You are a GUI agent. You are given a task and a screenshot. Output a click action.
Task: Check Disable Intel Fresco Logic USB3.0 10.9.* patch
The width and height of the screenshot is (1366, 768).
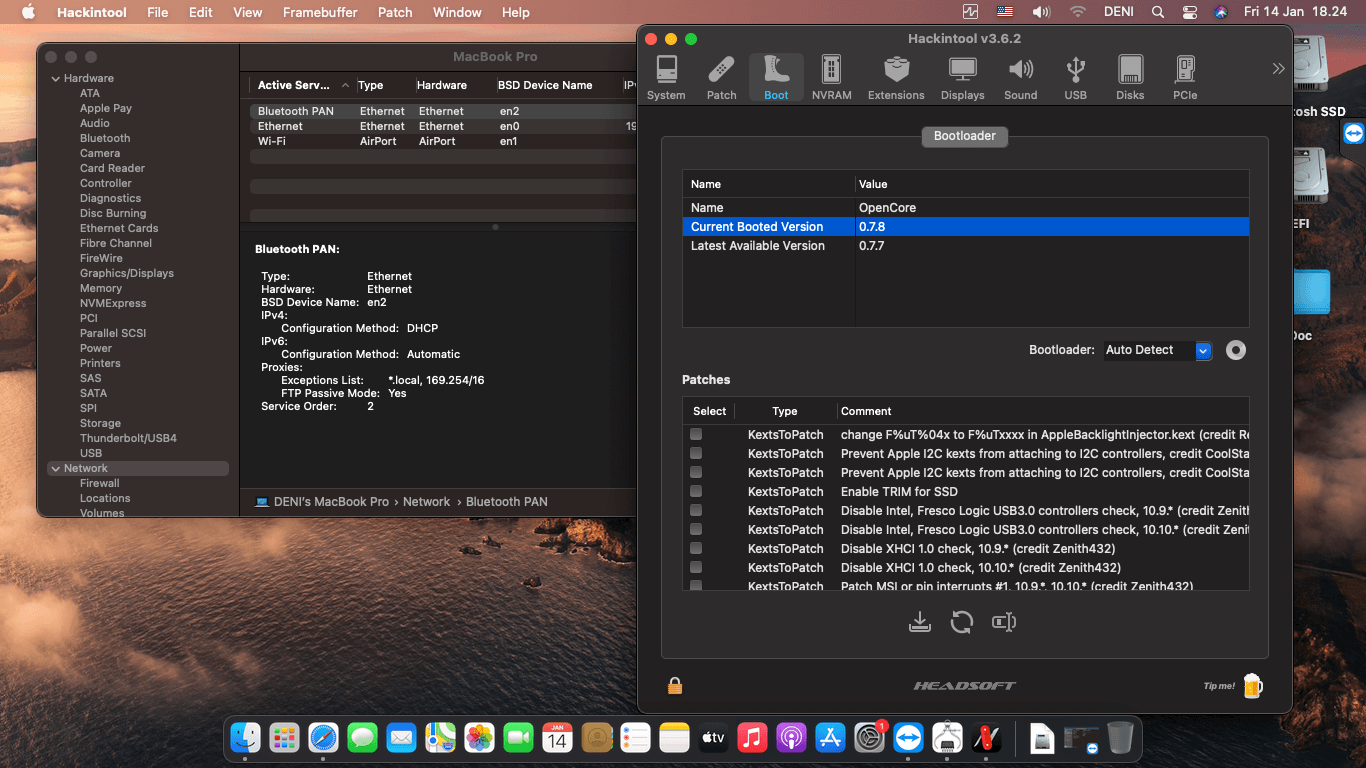pos(696,511)
